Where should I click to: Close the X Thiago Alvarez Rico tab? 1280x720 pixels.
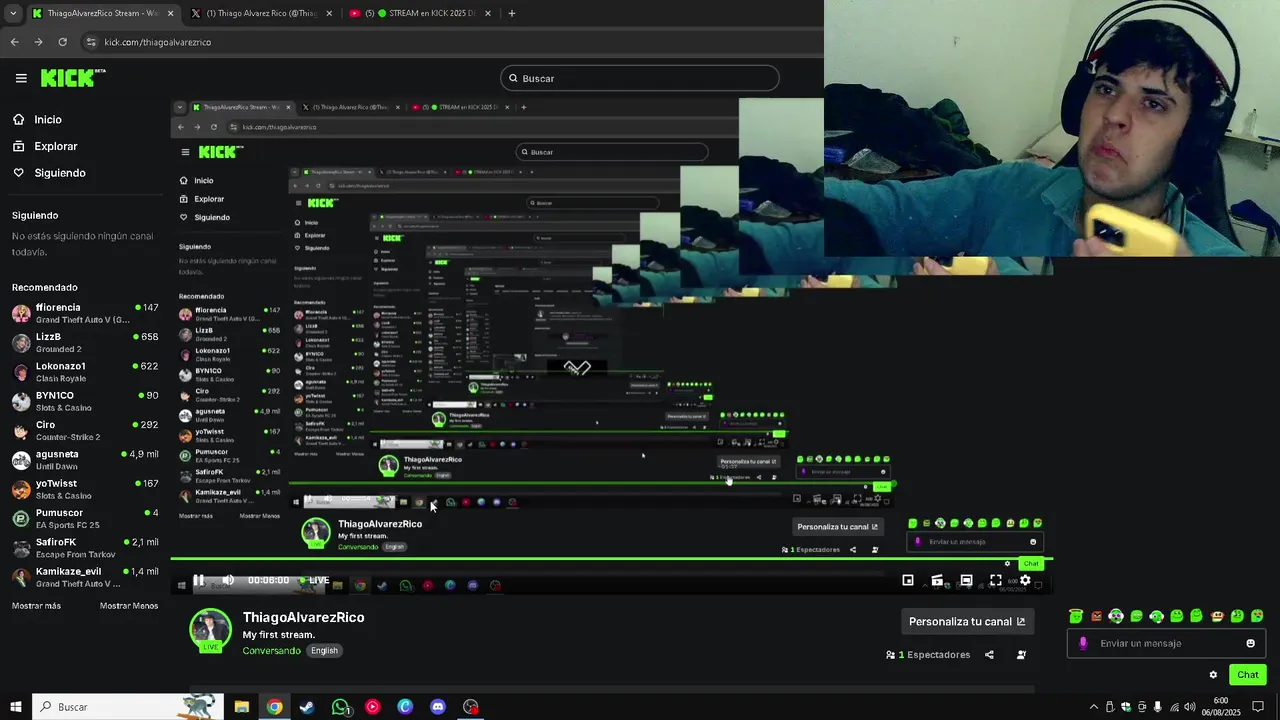click(x=329, y=13)
